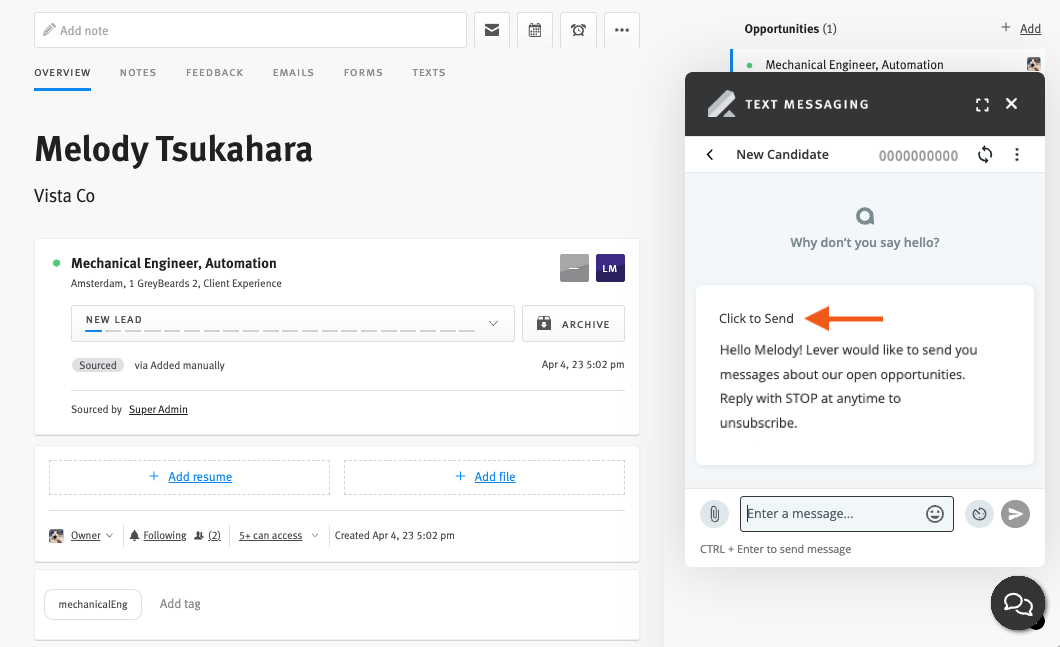Click the Melody Tsukahara name heading

click(x=173, y=149)
